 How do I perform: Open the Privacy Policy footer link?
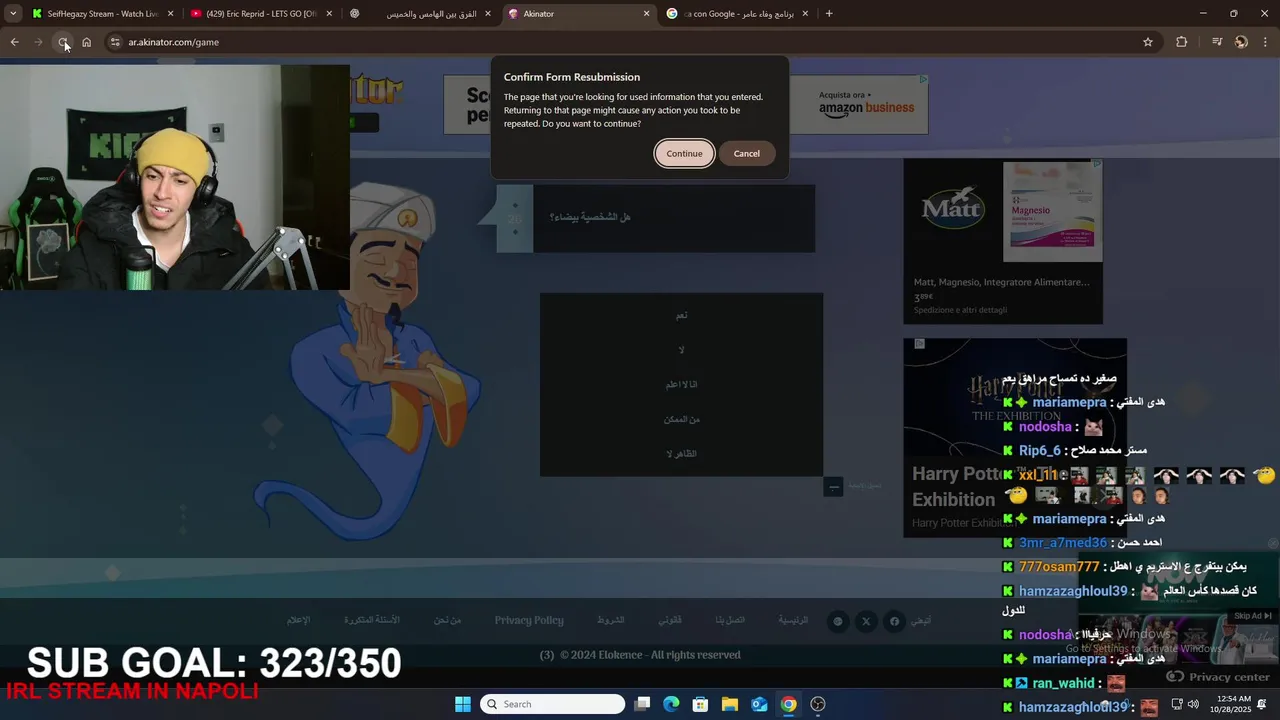point(529,620)
